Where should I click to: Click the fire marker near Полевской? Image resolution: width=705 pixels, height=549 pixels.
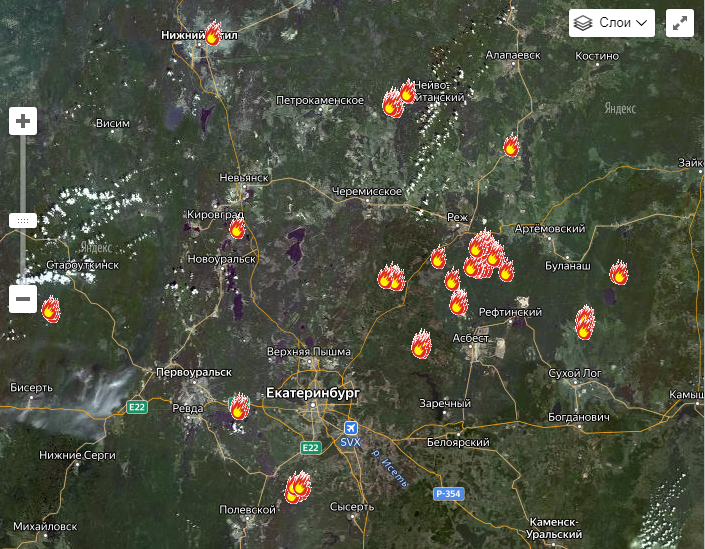(297, 487)
